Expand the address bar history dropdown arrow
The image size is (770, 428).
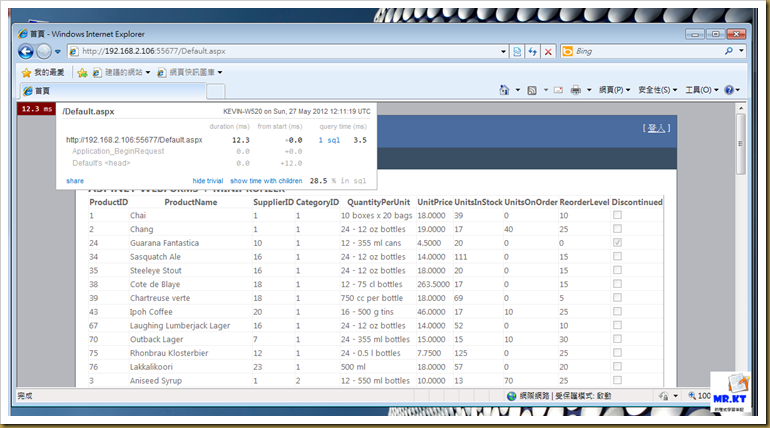point(503,51)
